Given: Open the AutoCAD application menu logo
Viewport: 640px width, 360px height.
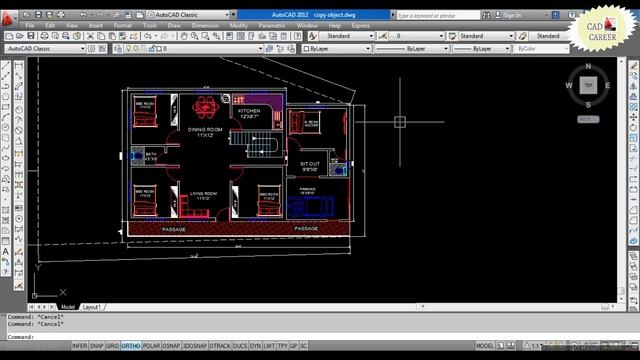Looking at the screenshot, I should (x=8, y=19).
